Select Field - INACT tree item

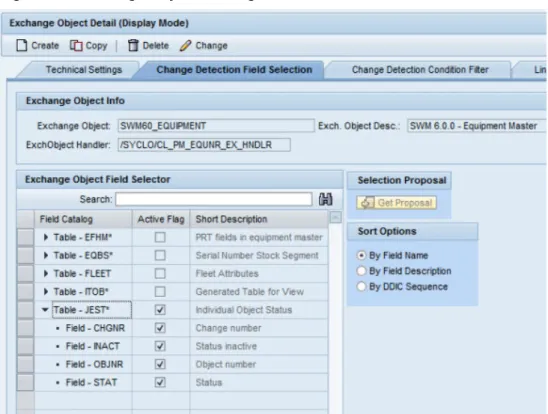coord(93,346)
